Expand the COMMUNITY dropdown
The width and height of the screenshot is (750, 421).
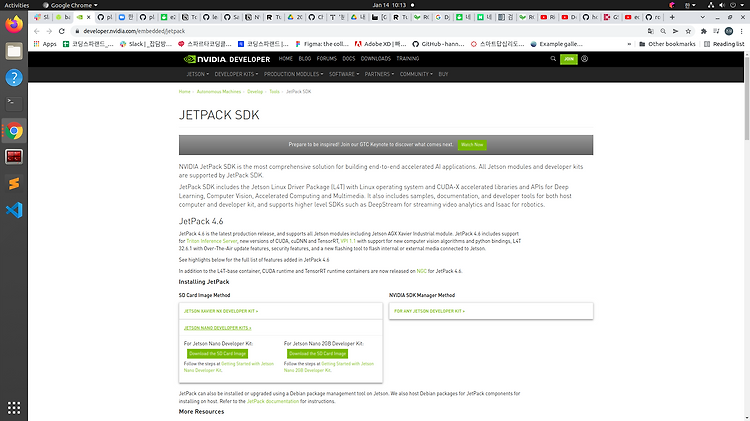[x=416, y=74]
